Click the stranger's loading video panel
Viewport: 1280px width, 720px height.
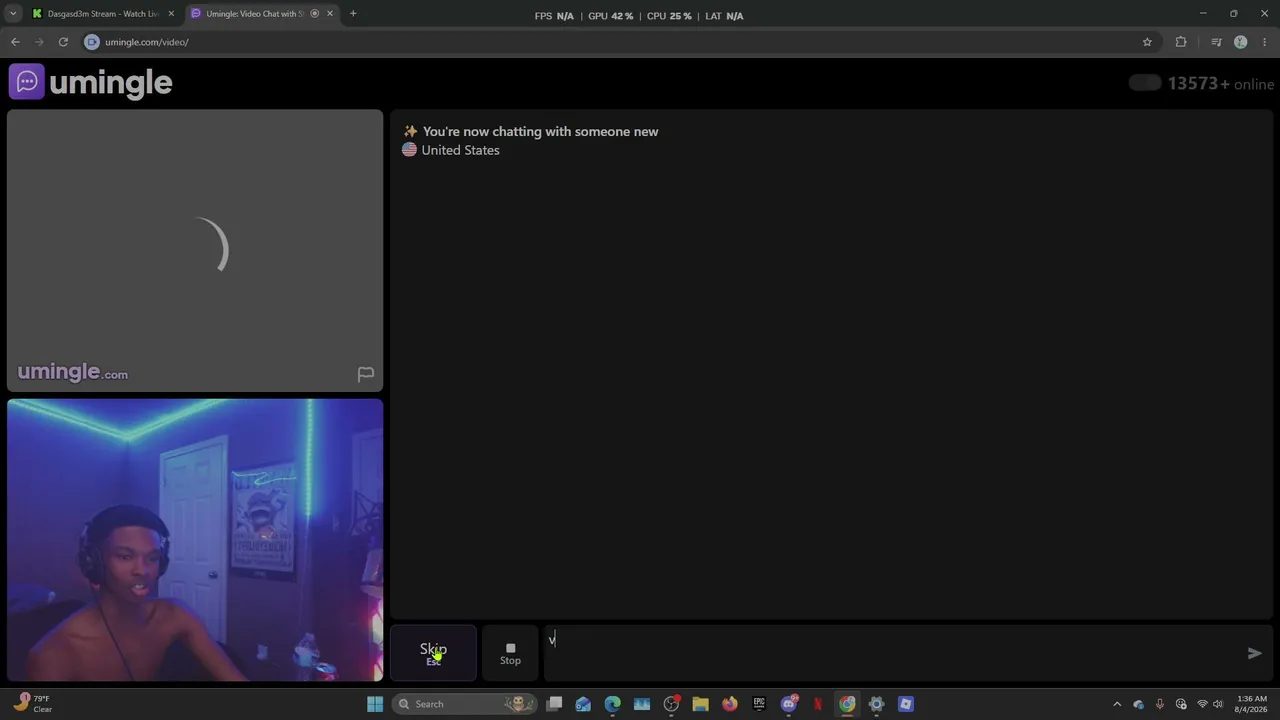click(x=195, y=250)
